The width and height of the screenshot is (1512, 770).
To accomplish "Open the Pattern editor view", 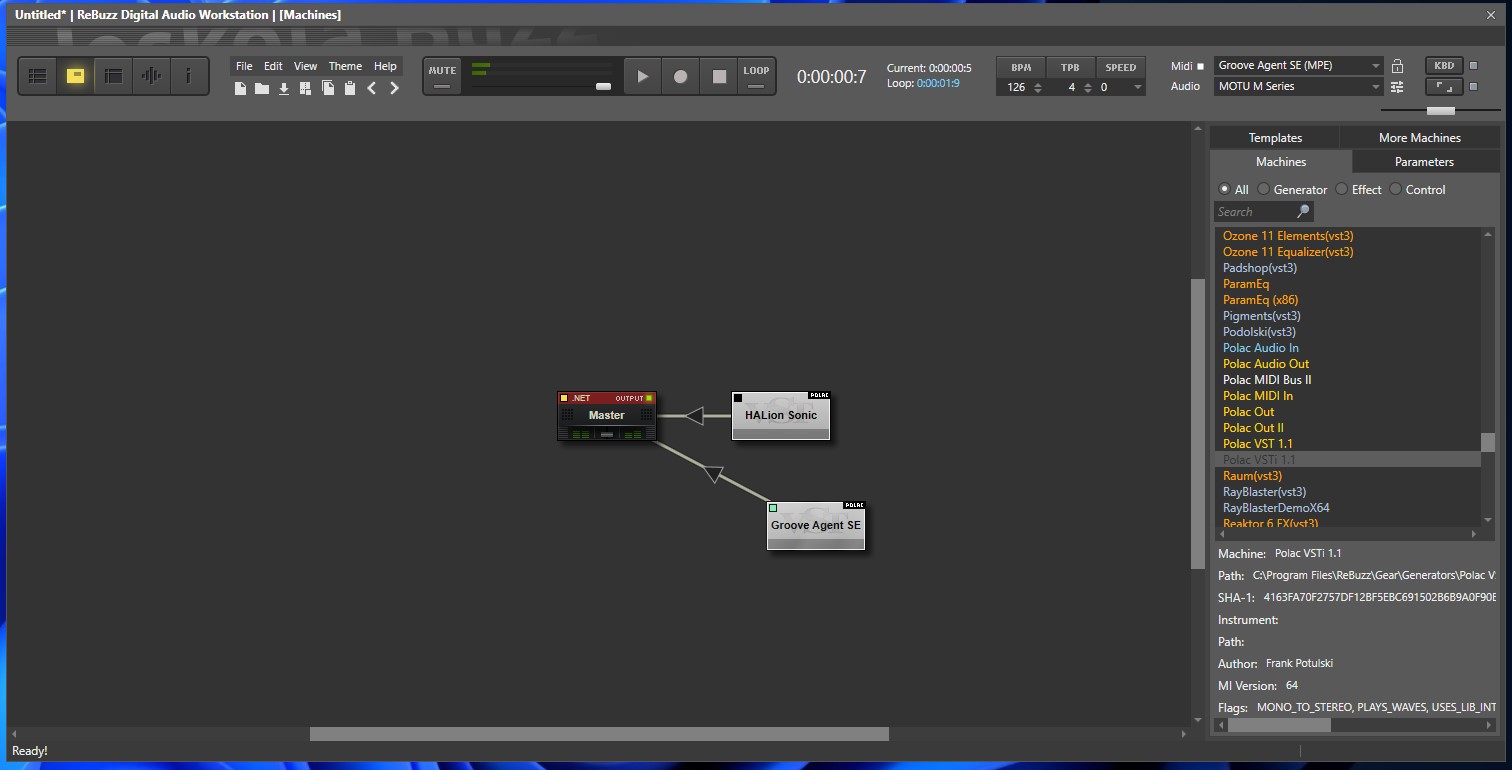I will [x=37, y=76].
